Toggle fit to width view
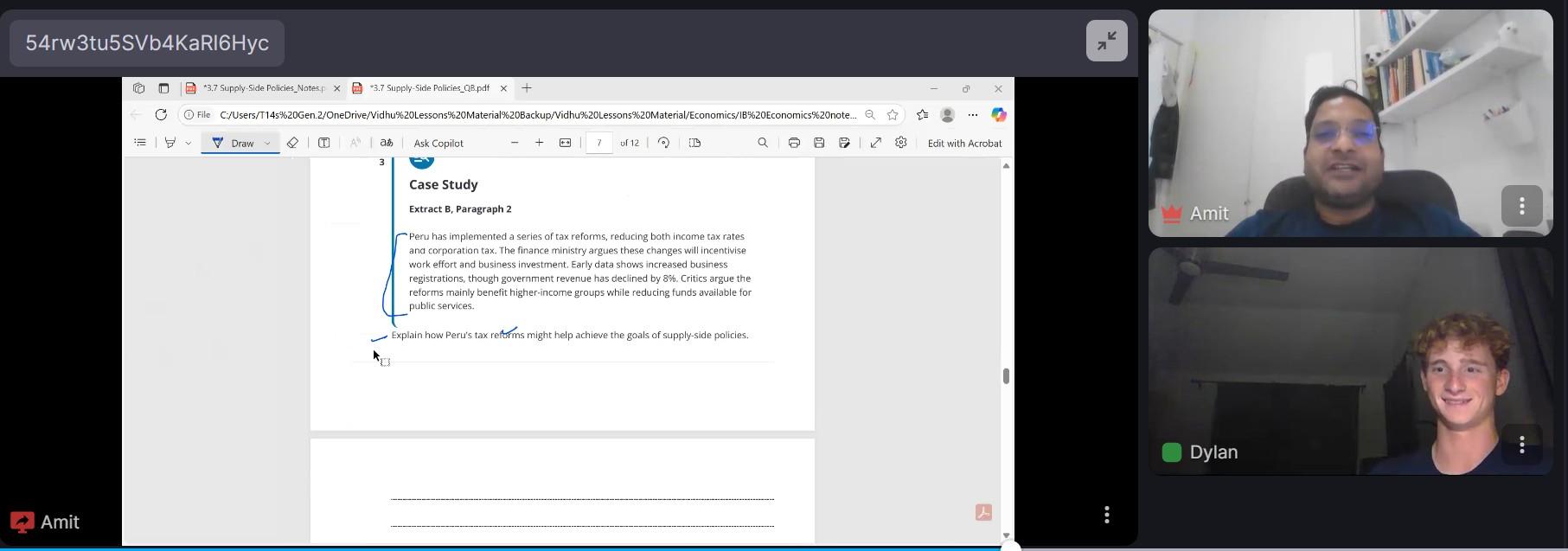This screenshot has height=551, width=1568. point(565,143)
